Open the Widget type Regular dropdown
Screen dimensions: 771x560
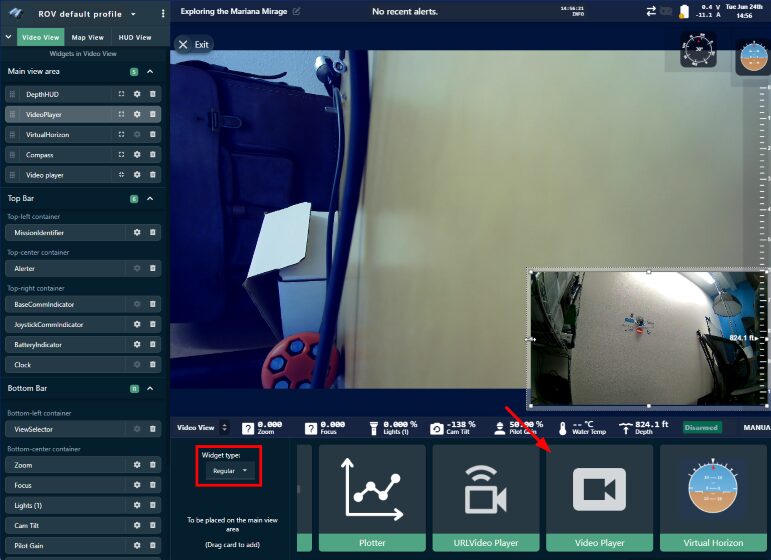[230, 469]
